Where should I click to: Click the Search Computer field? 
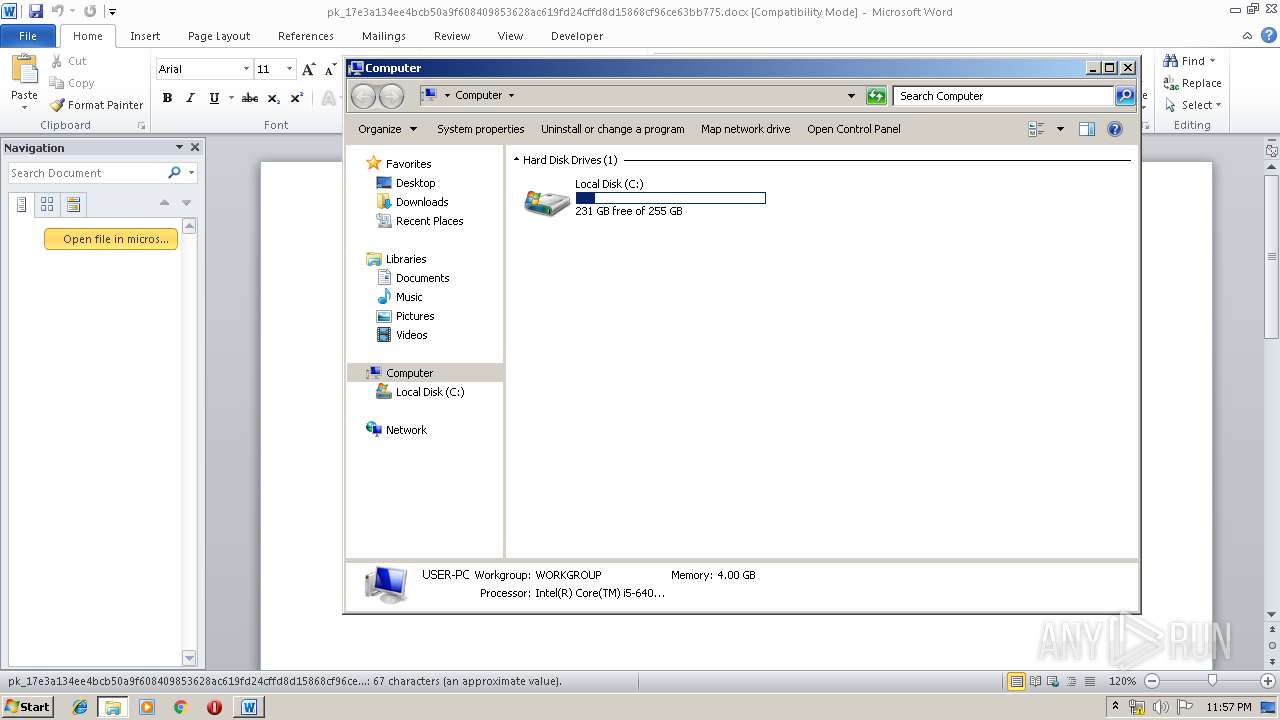[x=1003, y=96]
